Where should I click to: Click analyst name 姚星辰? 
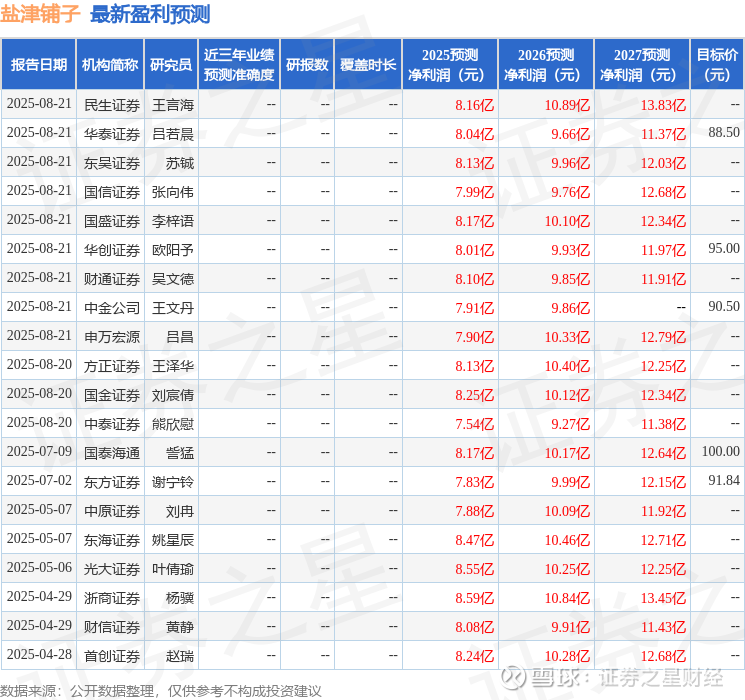tap(173, 540)
